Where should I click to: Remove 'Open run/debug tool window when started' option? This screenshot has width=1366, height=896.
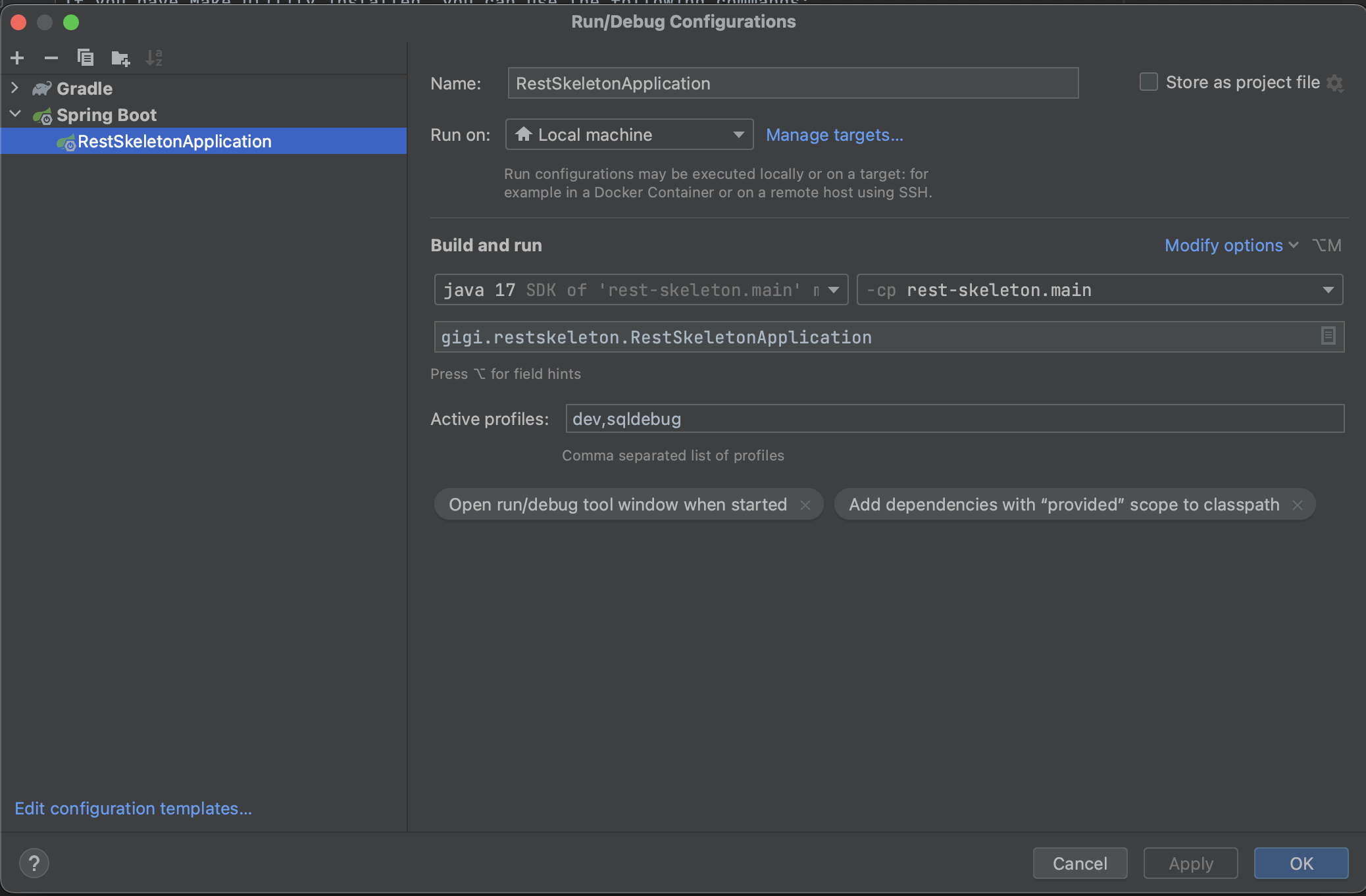tap(805, 505)
